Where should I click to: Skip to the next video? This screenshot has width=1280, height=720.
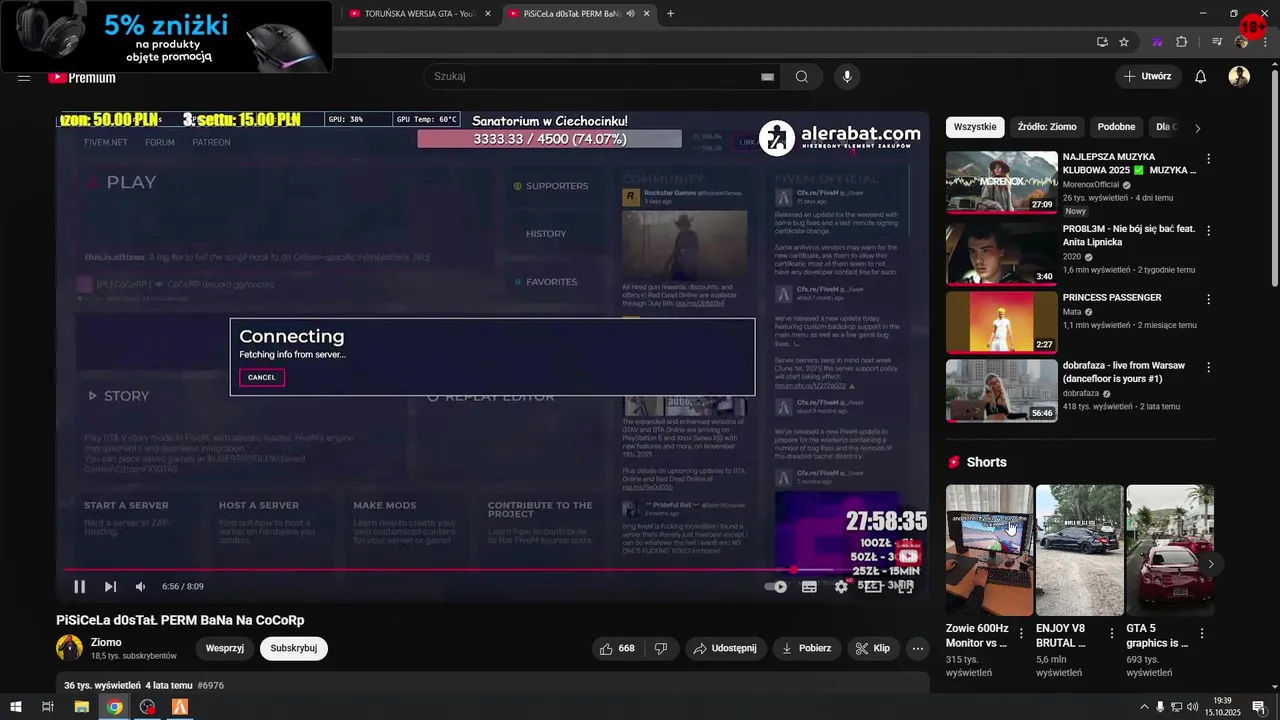coord(110,587)
